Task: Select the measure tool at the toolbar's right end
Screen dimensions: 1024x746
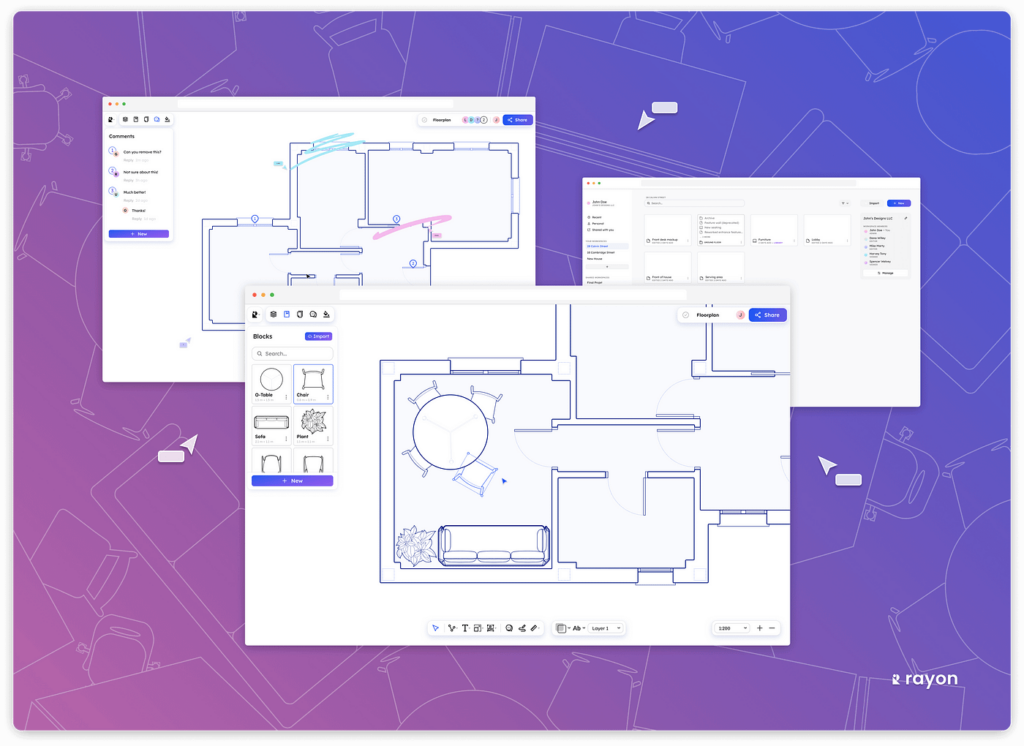Action: click(x=533, y=628)
